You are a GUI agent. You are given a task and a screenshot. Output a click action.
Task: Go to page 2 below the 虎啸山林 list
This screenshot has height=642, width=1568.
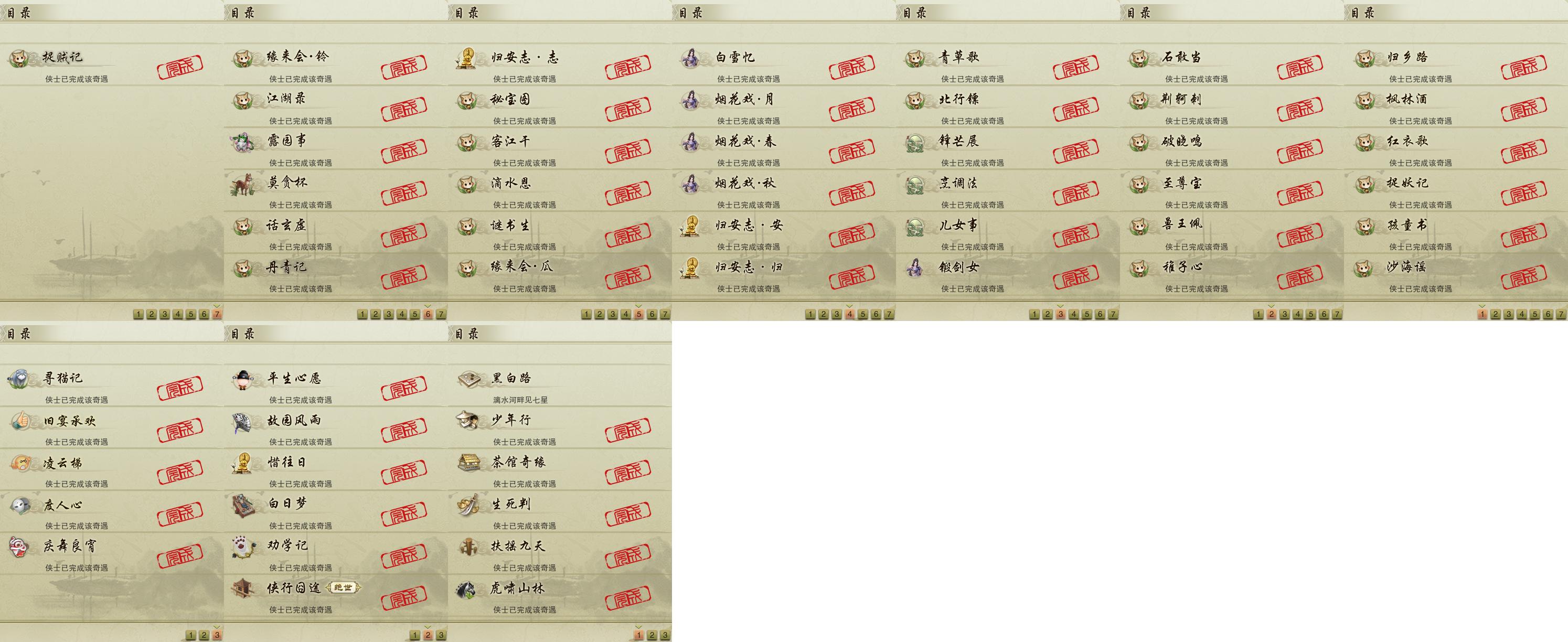(x=652, y=635)
